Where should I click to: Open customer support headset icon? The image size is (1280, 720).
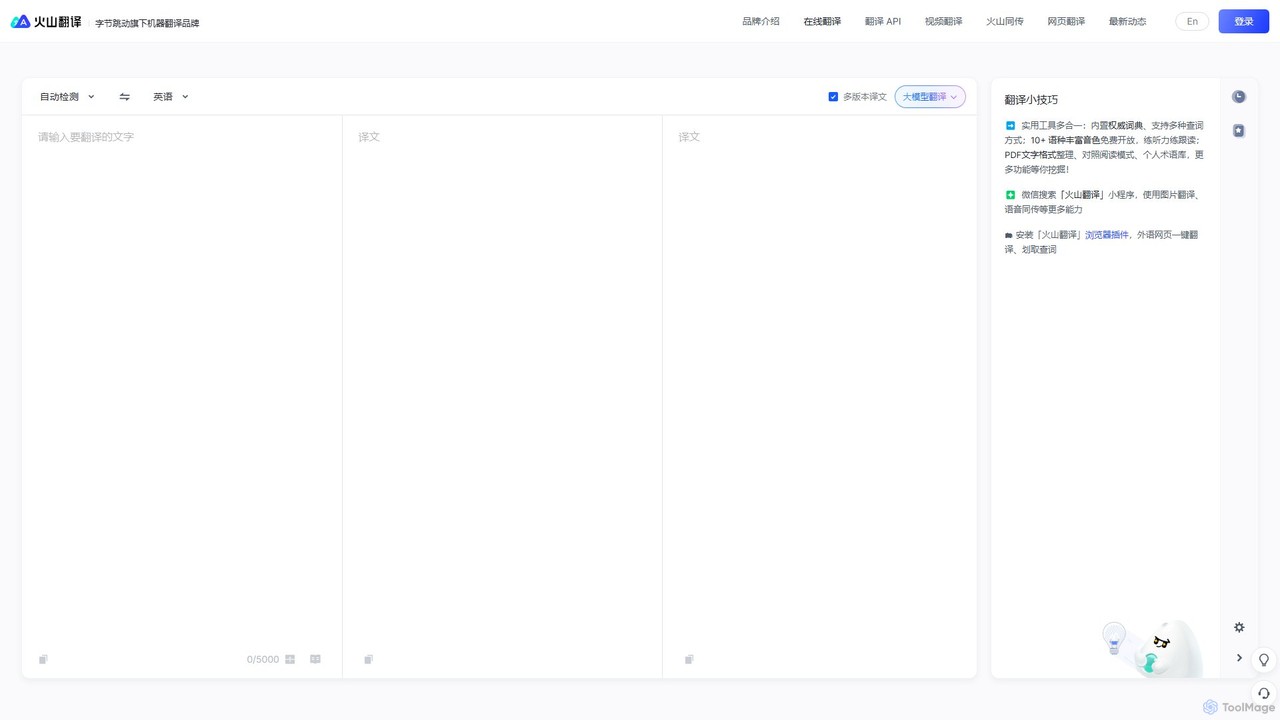click(x=1264, y=693)
